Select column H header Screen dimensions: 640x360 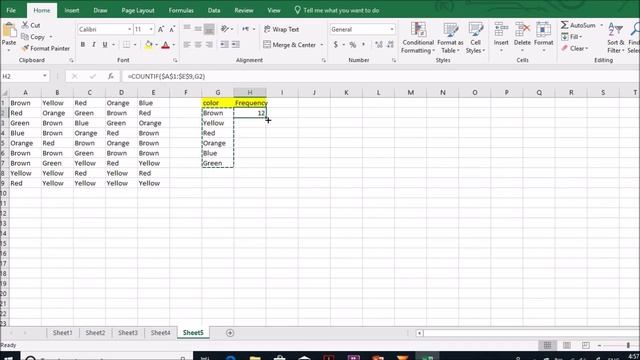[250, 93]
